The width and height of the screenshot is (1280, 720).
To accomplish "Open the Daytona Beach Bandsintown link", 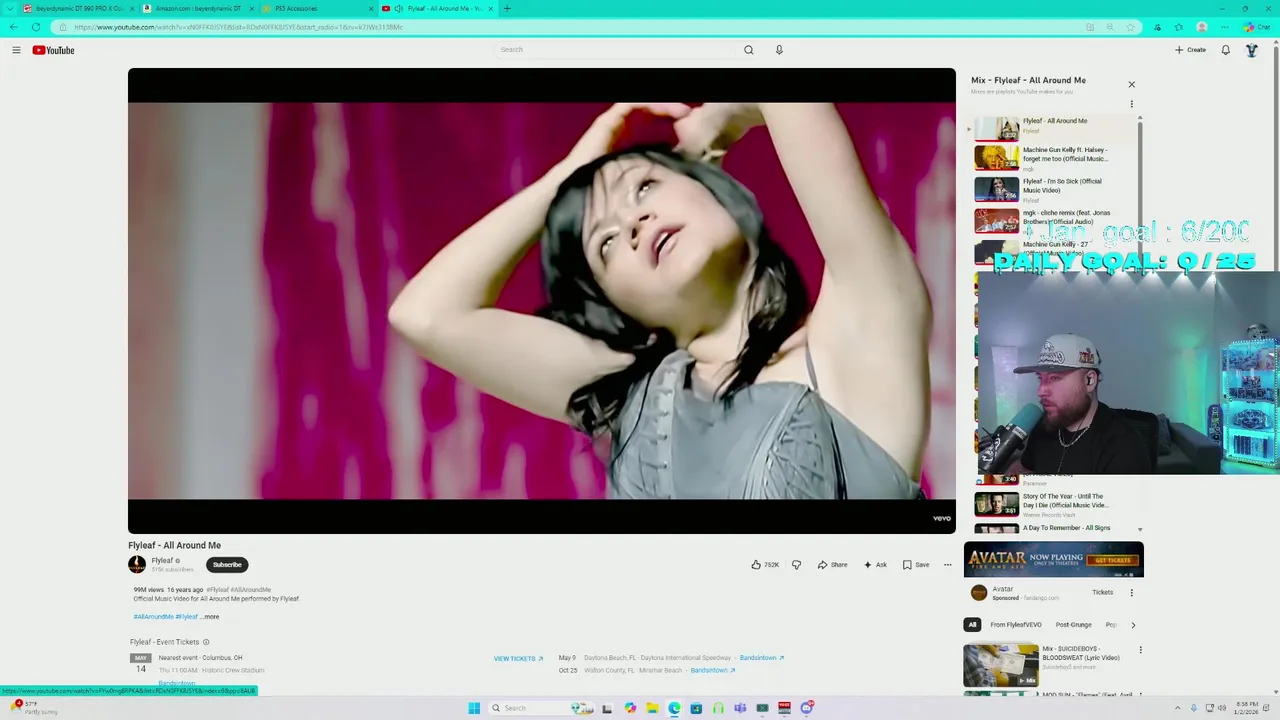I will click(761, 658).
